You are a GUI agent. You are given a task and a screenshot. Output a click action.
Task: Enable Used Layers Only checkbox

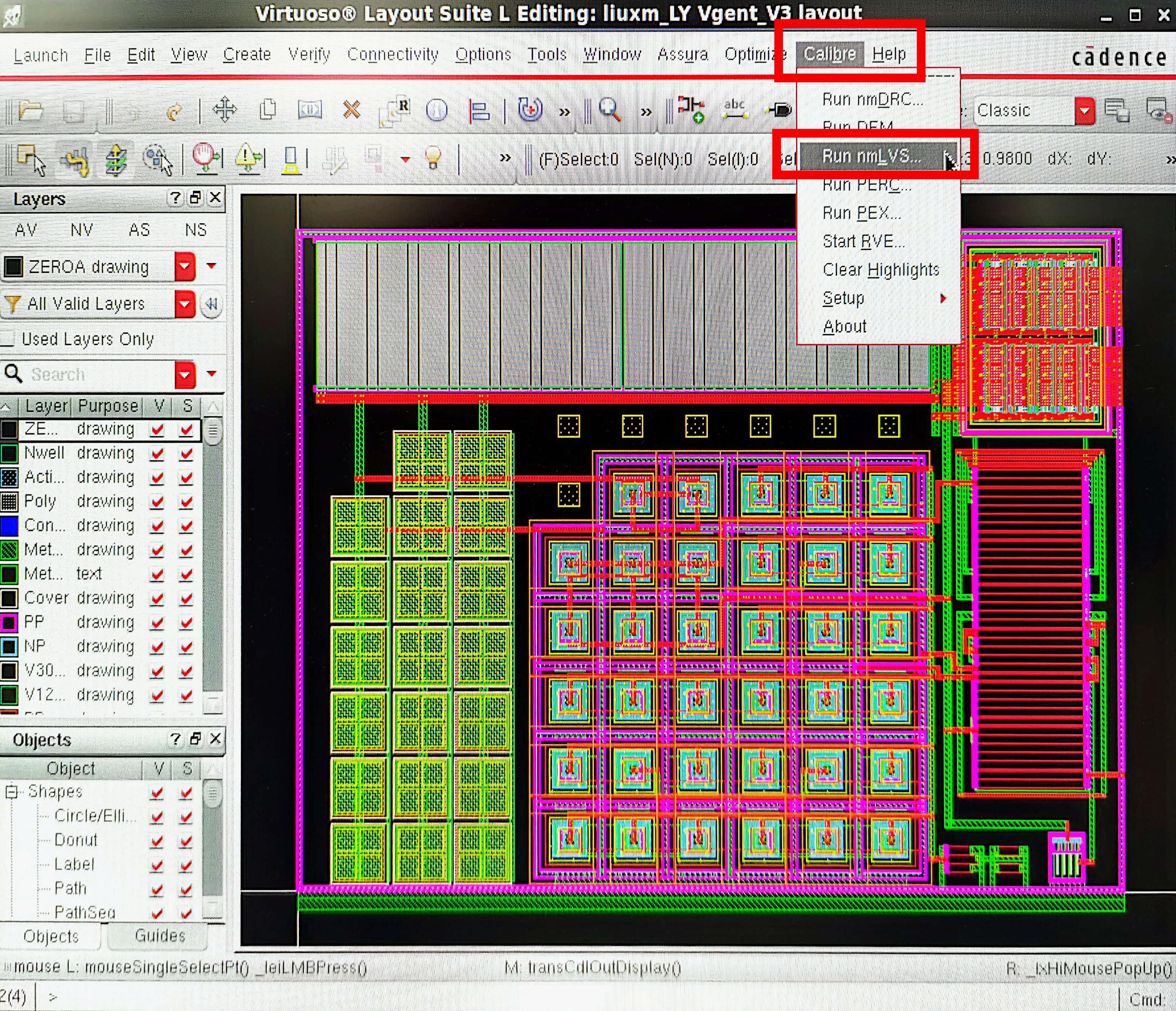(8, 339)
